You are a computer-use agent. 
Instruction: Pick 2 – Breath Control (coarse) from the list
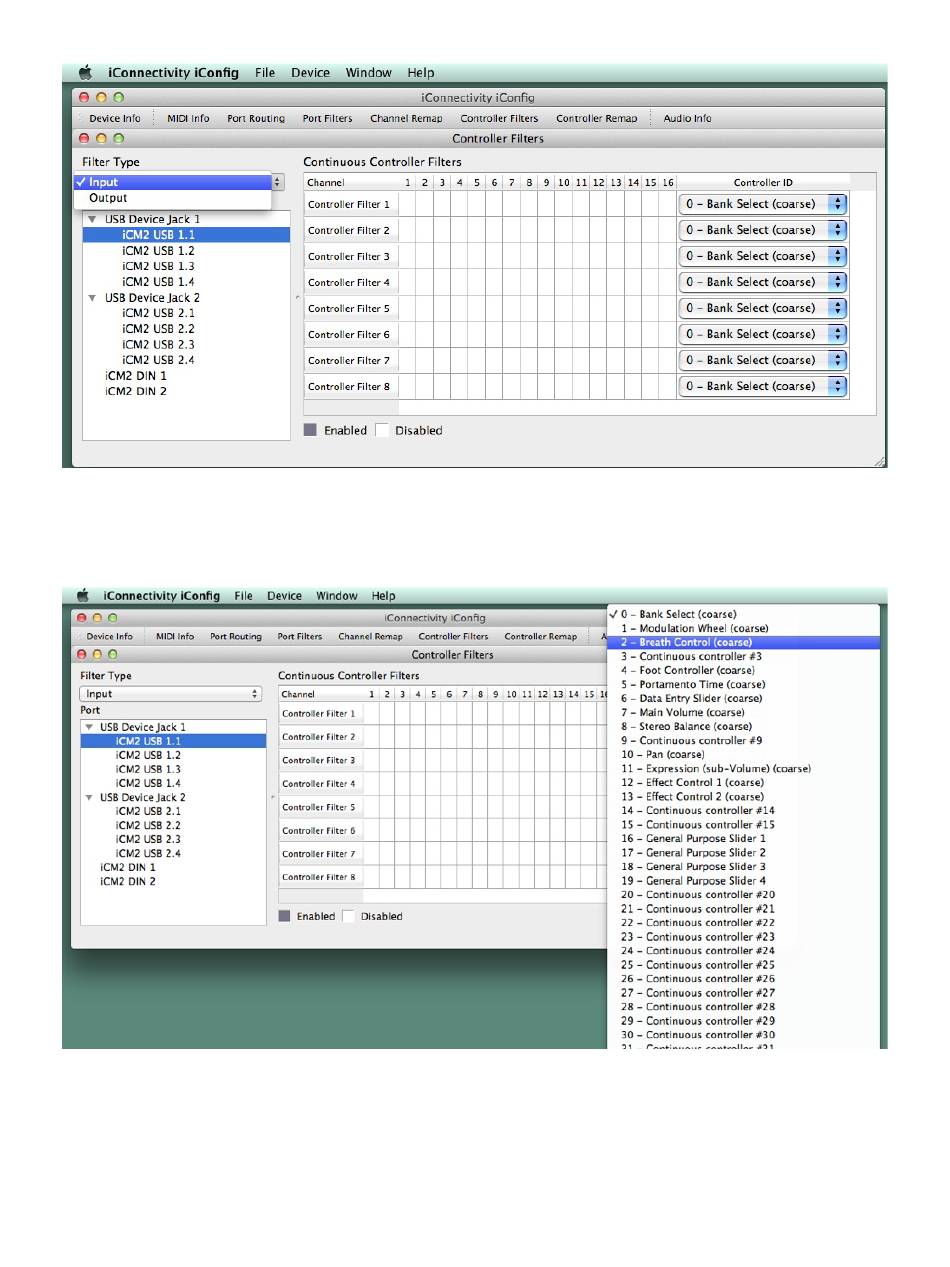coord(744,642)
